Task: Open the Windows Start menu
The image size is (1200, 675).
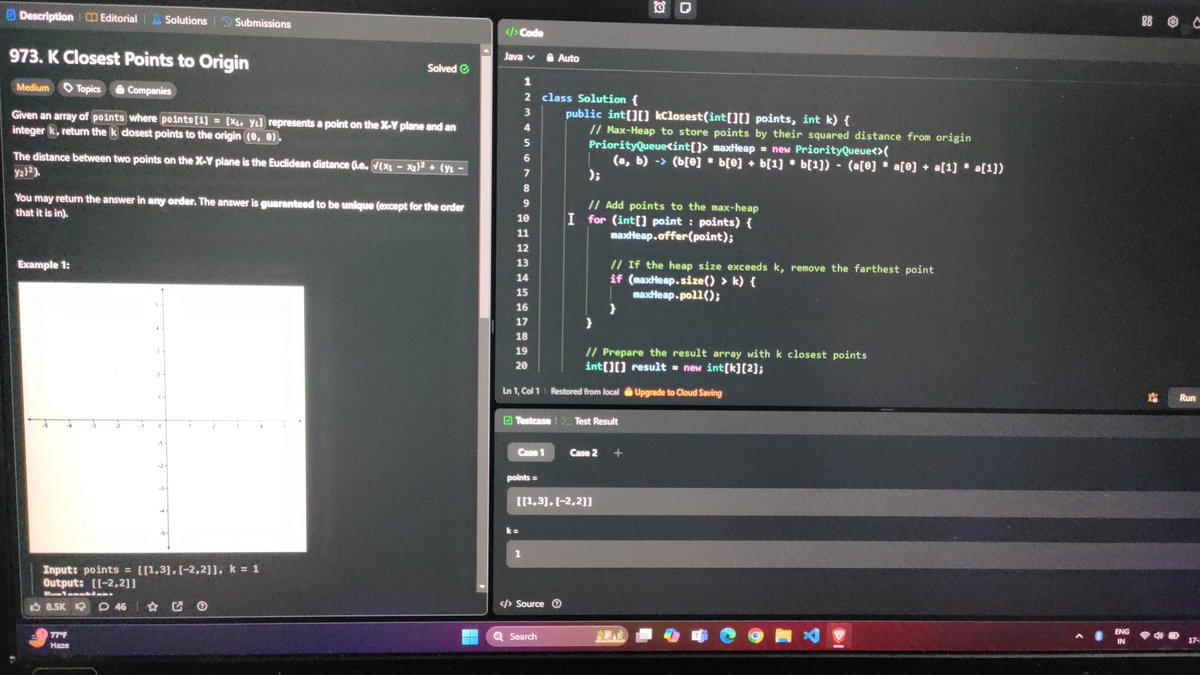Action: 468,636
